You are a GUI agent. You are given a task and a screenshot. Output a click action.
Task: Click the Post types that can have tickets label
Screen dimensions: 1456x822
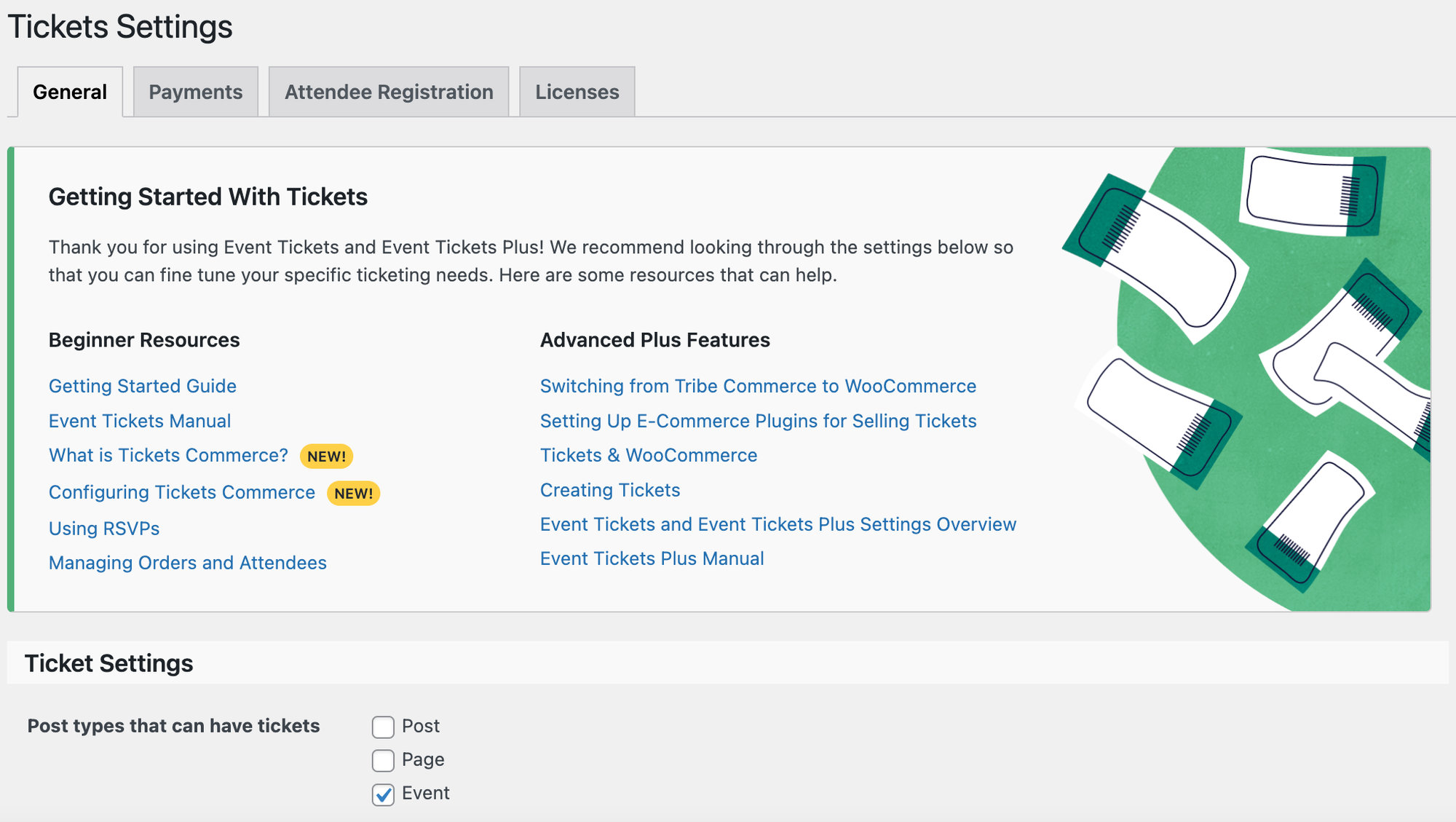click(174, 726)
